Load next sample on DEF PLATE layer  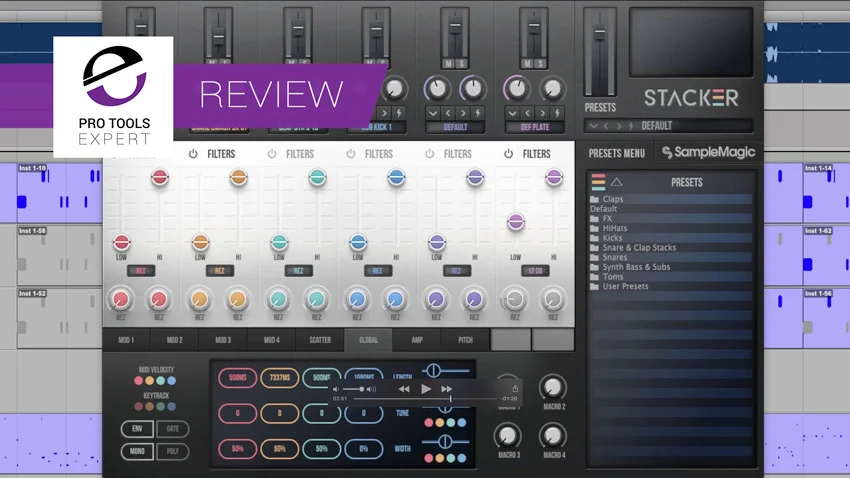[x=543, y=113]
